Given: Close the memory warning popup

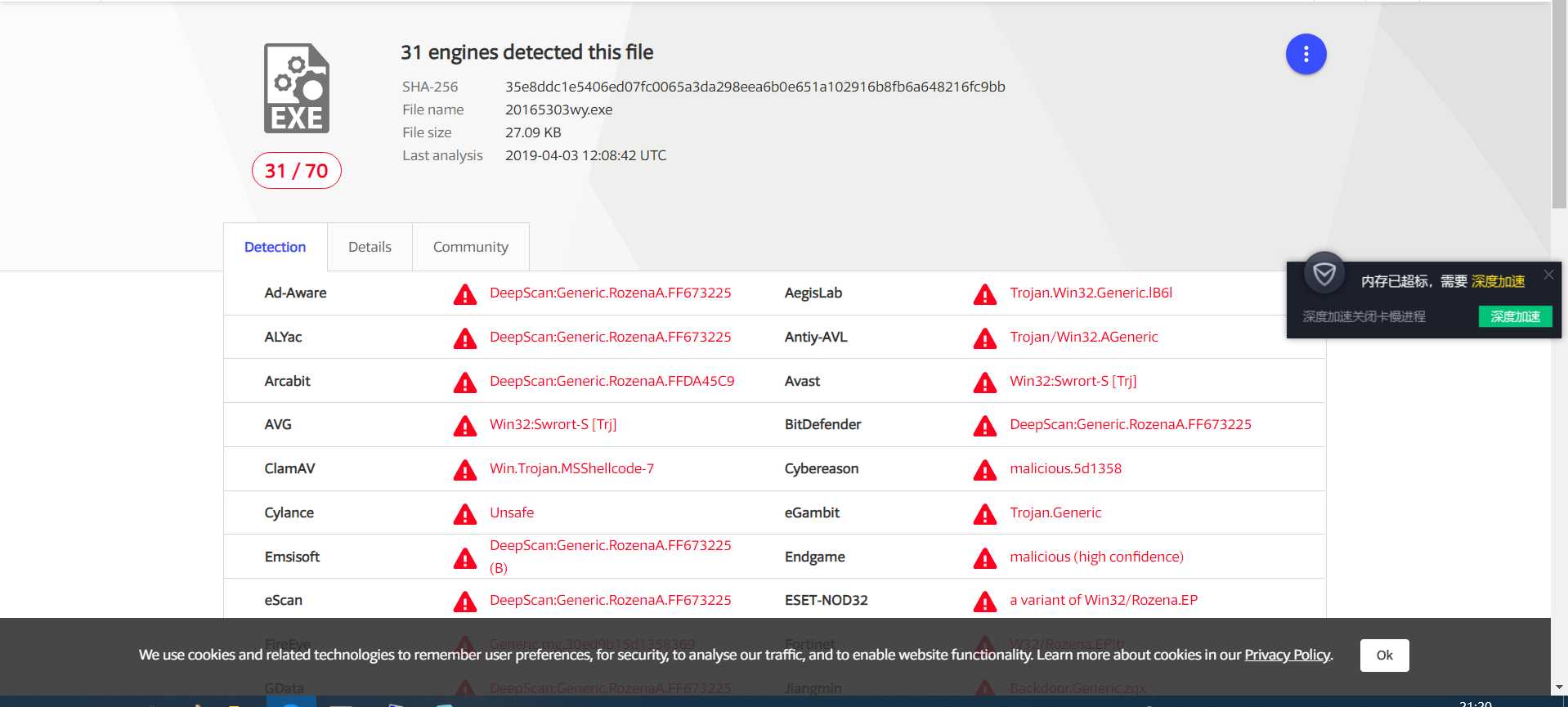Looking at the screenshot, I should pyautogui.click(x=1548, y=275).
